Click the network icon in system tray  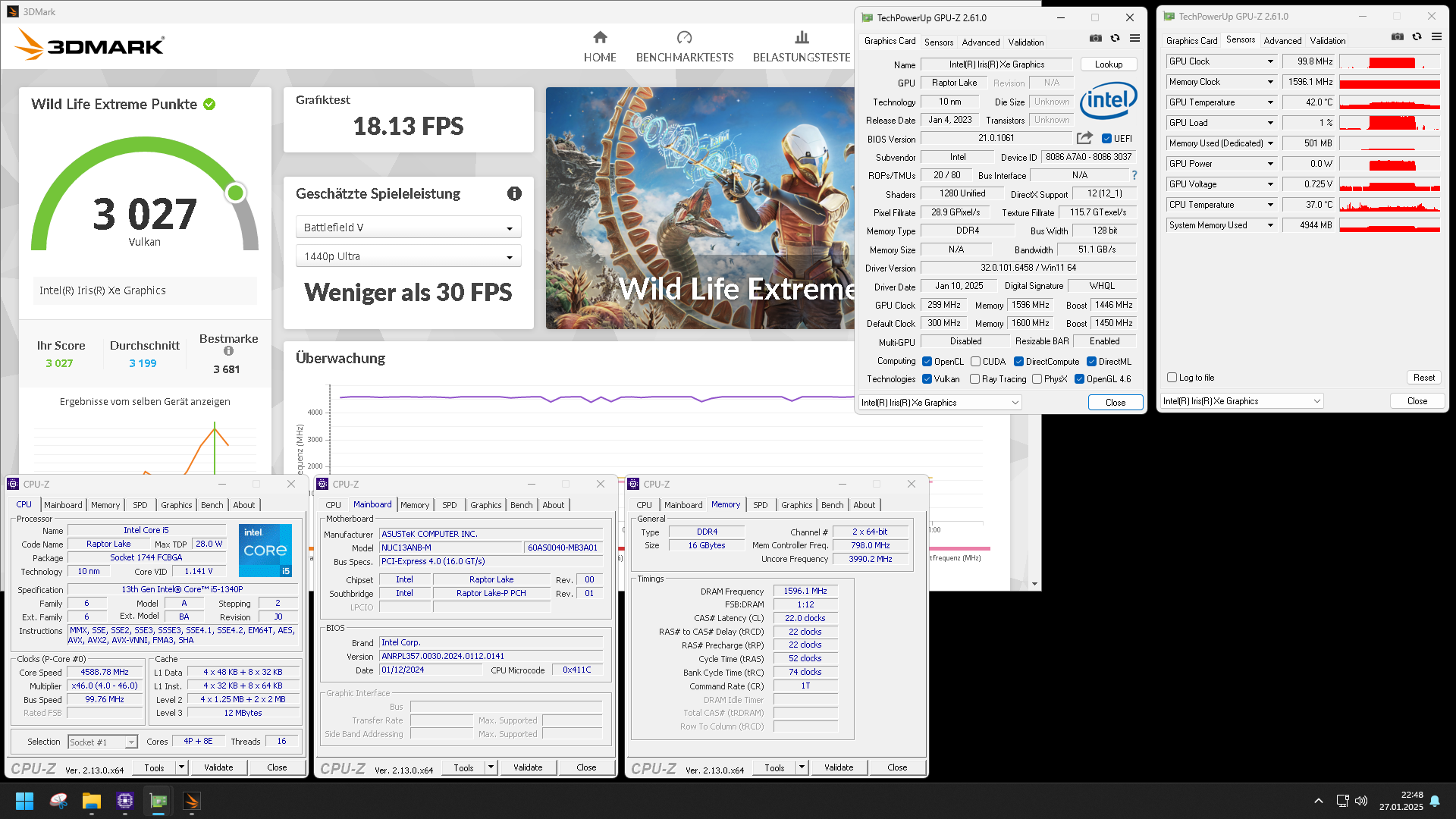click(1342, 801)
